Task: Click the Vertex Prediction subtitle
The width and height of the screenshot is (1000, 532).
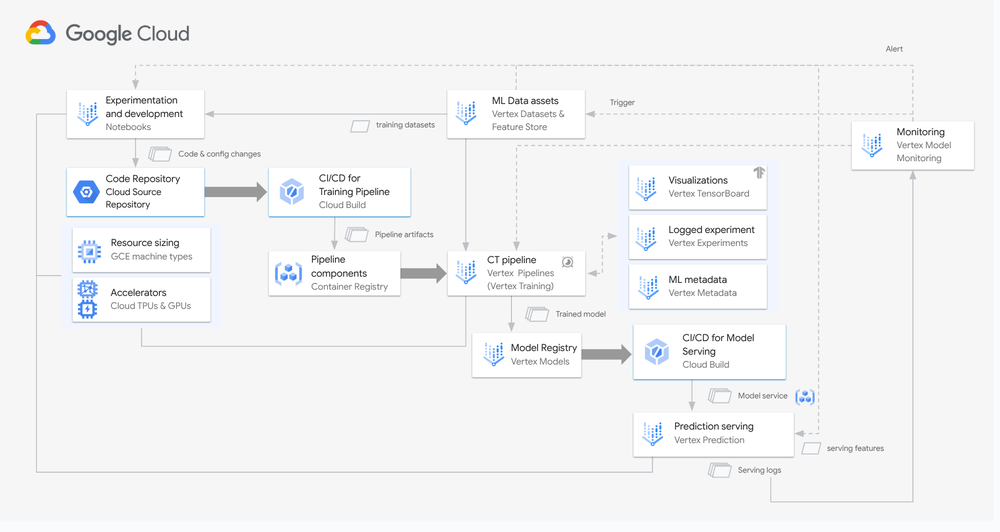Action: click(x=709, y=440)
